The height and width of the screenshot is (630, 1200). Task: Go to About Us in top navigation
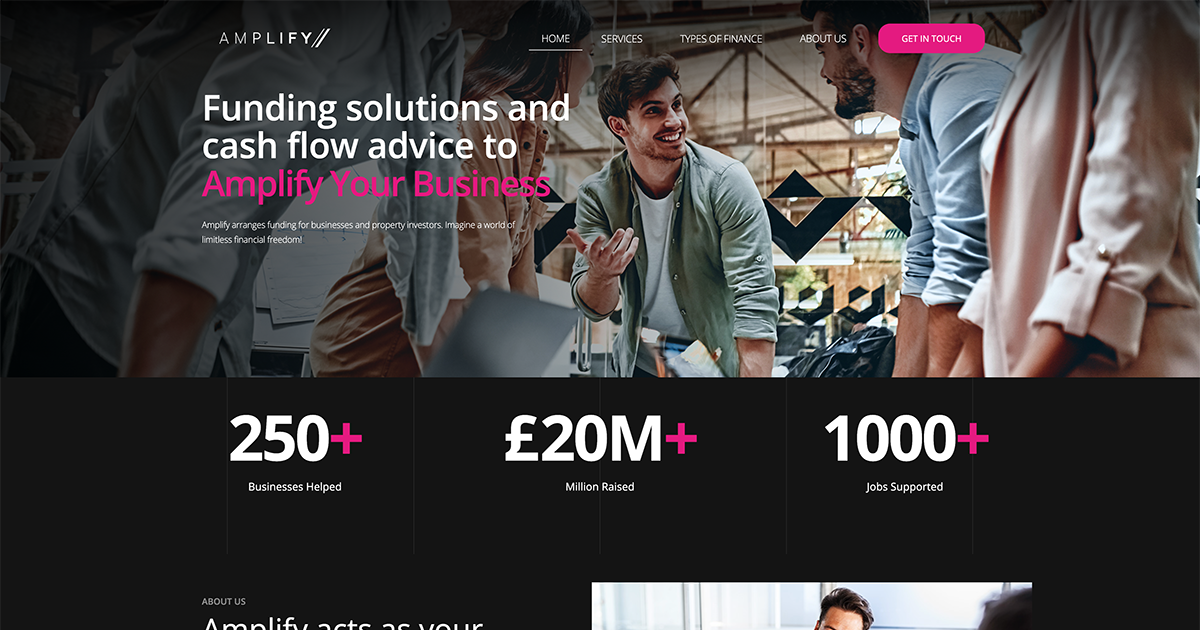tap(823, 39)
